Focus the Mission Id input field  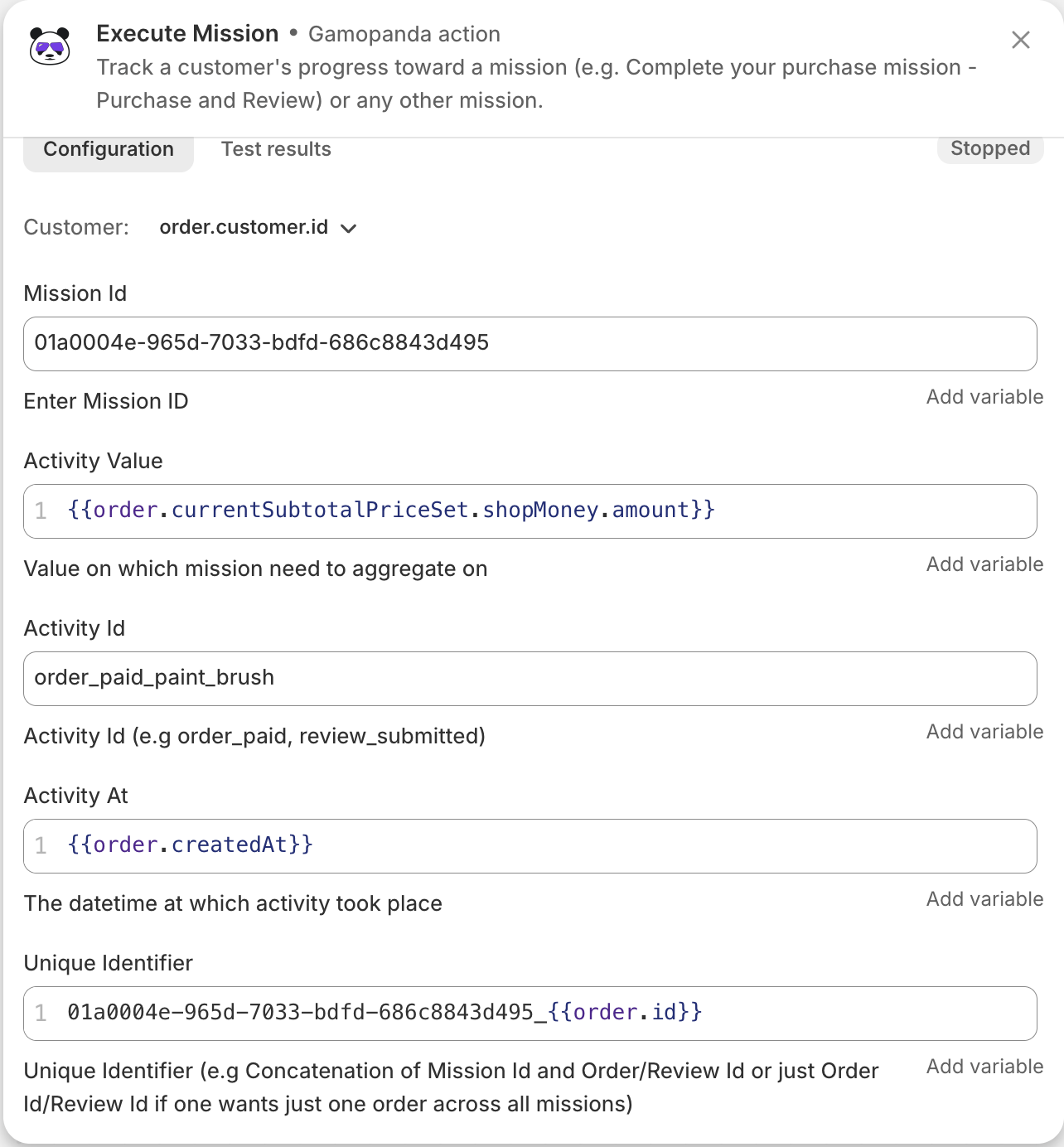(530, 343)
